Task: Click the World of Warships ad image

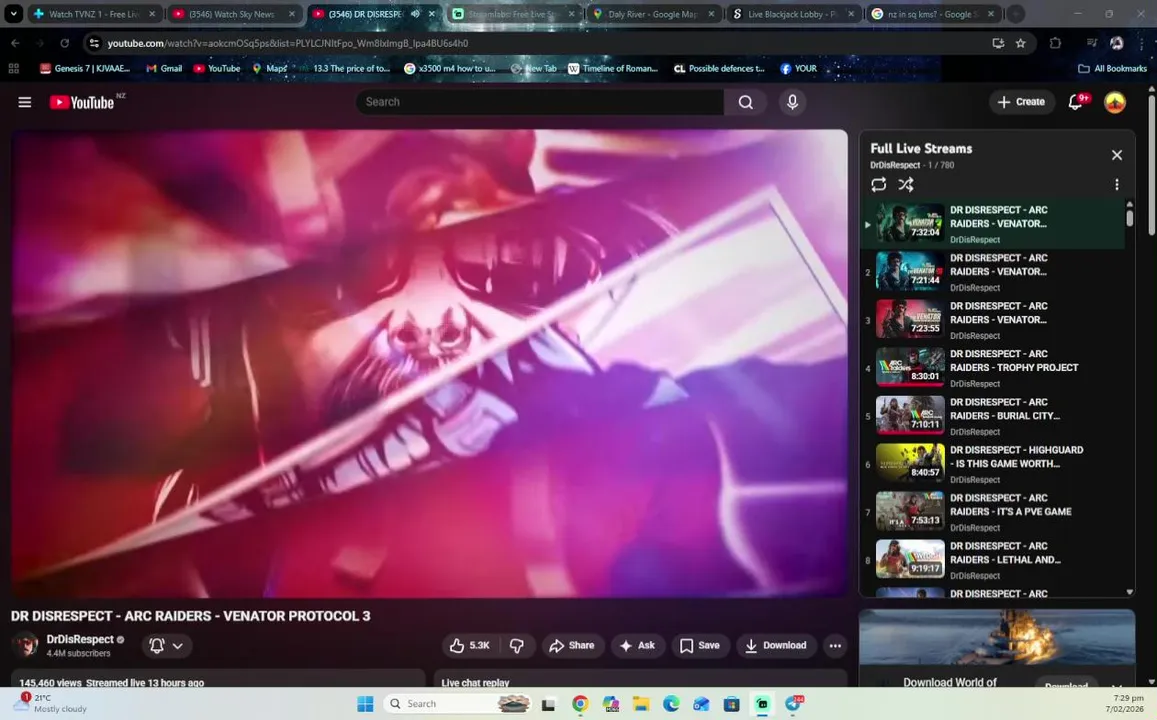Action: coord(997,637)
